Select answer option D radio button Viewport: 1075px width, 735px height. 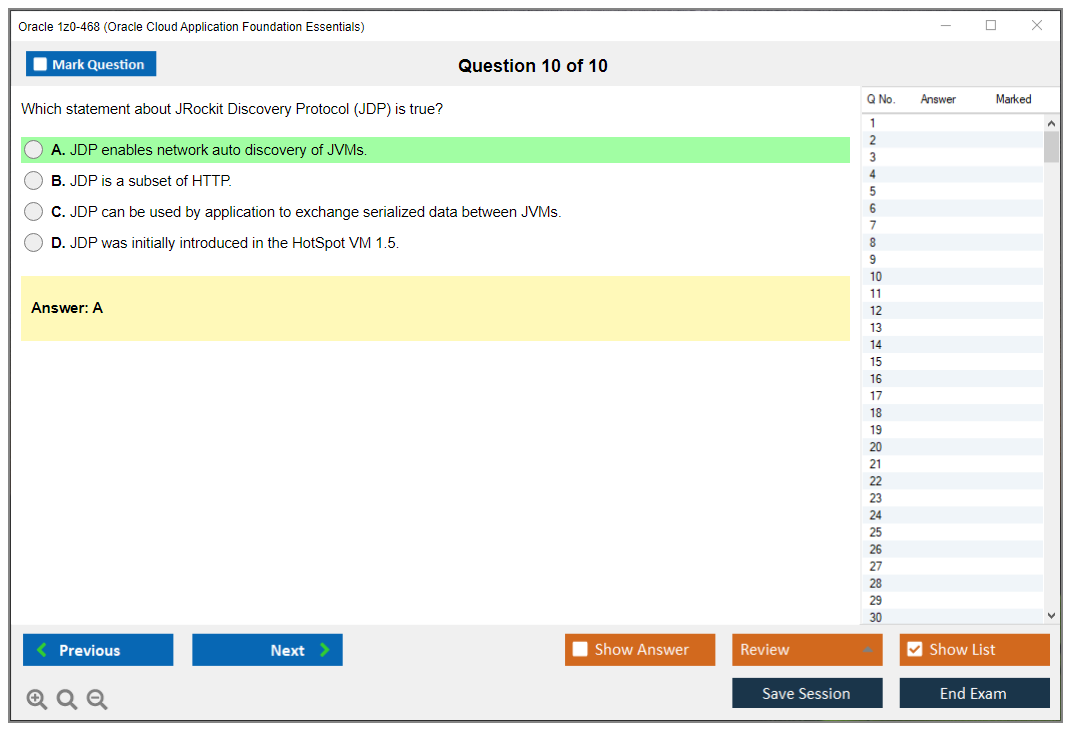[x=33, y=242]
